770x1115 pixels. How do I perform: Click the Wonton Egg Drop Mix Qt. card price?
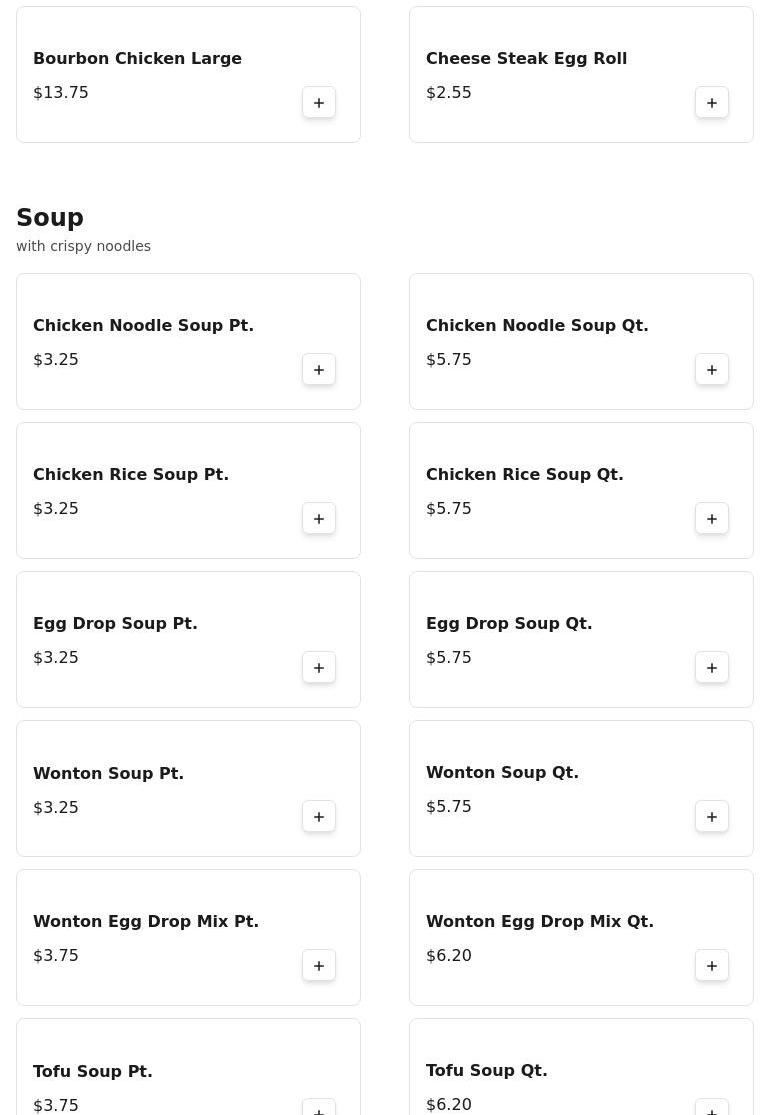point(449,955)
